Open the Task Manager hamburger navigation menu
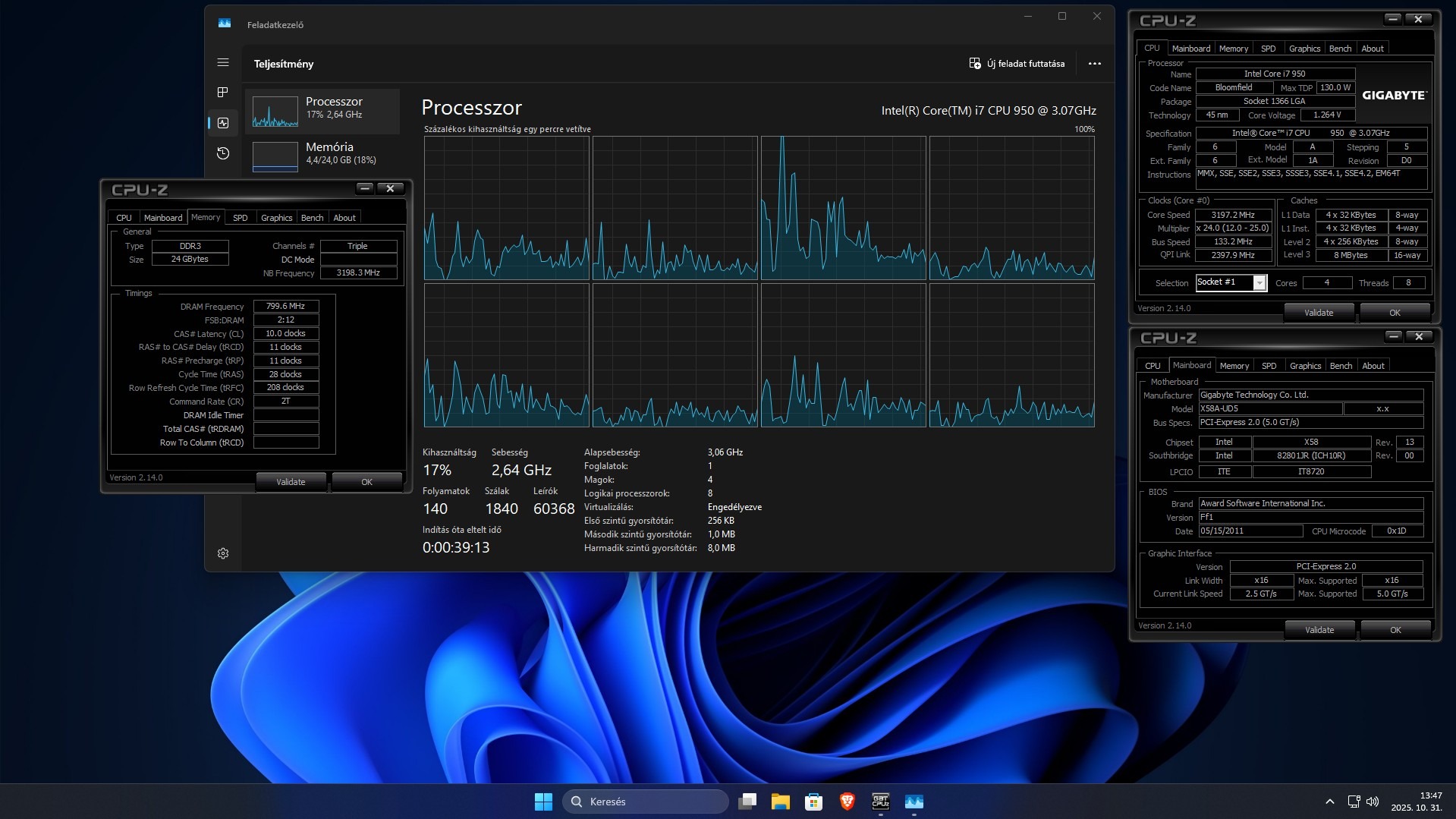This screenshot has width=1456, height=819. point(223,63)
